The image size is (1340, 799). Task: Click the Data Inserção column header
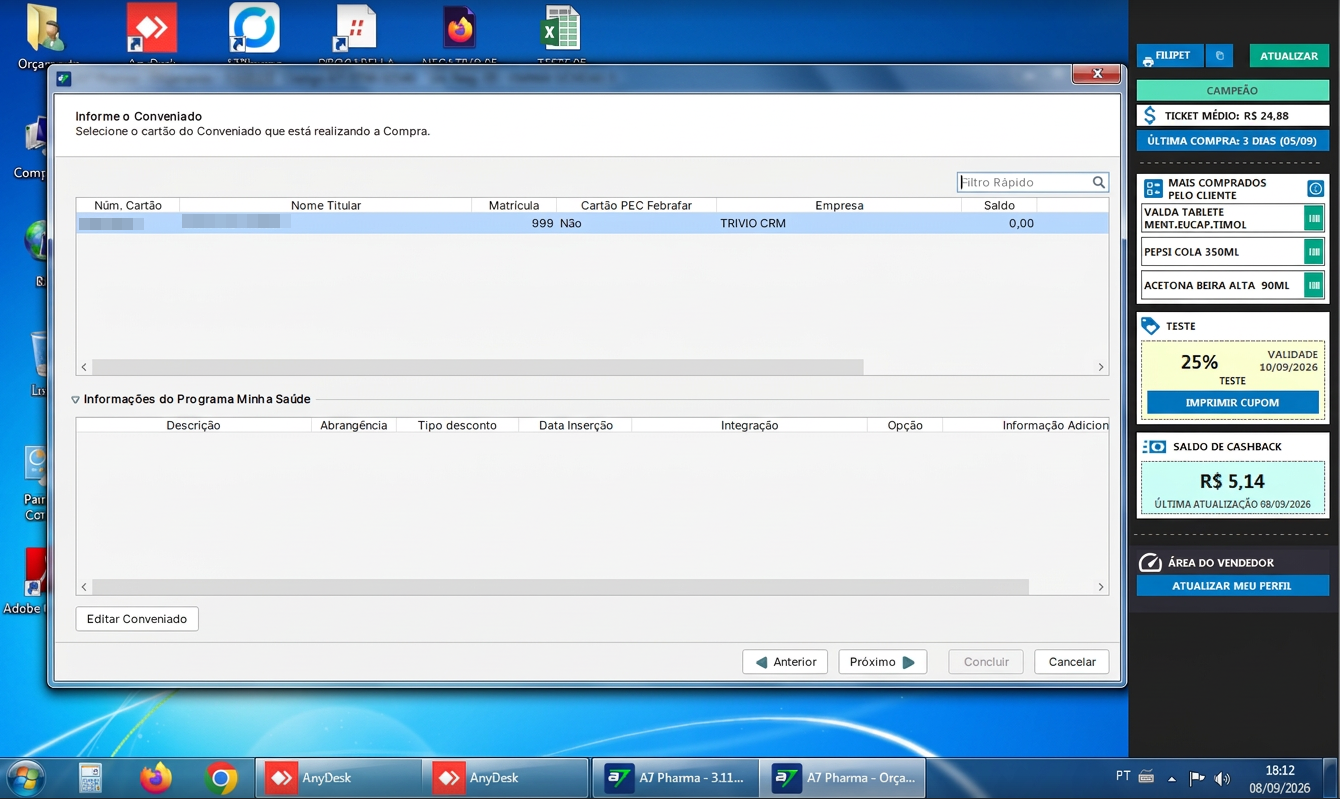pyautogui.click(x=575, y=425)
